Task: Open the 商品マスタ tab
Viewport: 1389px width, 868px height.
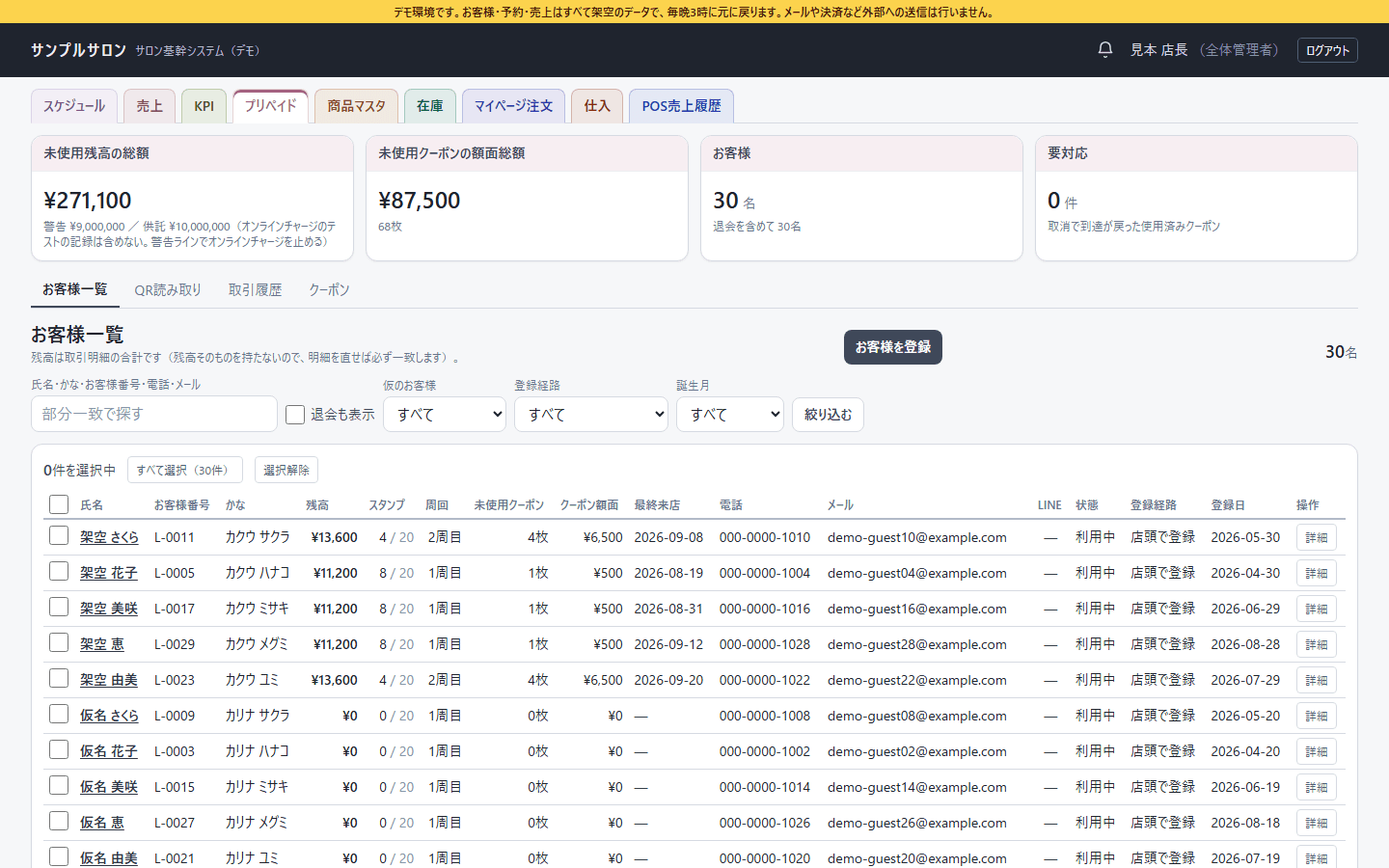Action: click(356, 106)
